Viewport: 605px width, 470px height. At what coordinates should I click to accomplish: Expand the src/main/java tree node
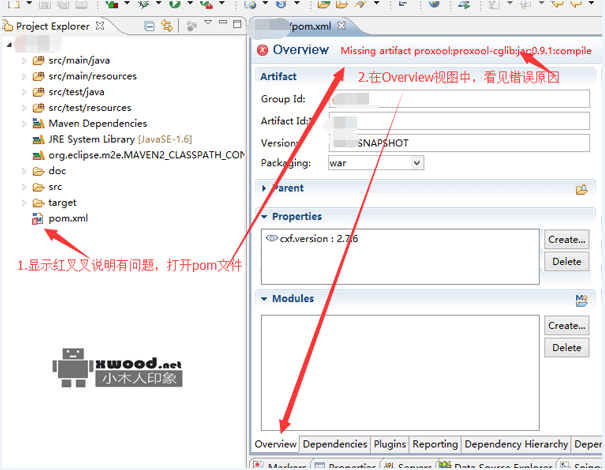pyautogui.click(x=24, y=61)
